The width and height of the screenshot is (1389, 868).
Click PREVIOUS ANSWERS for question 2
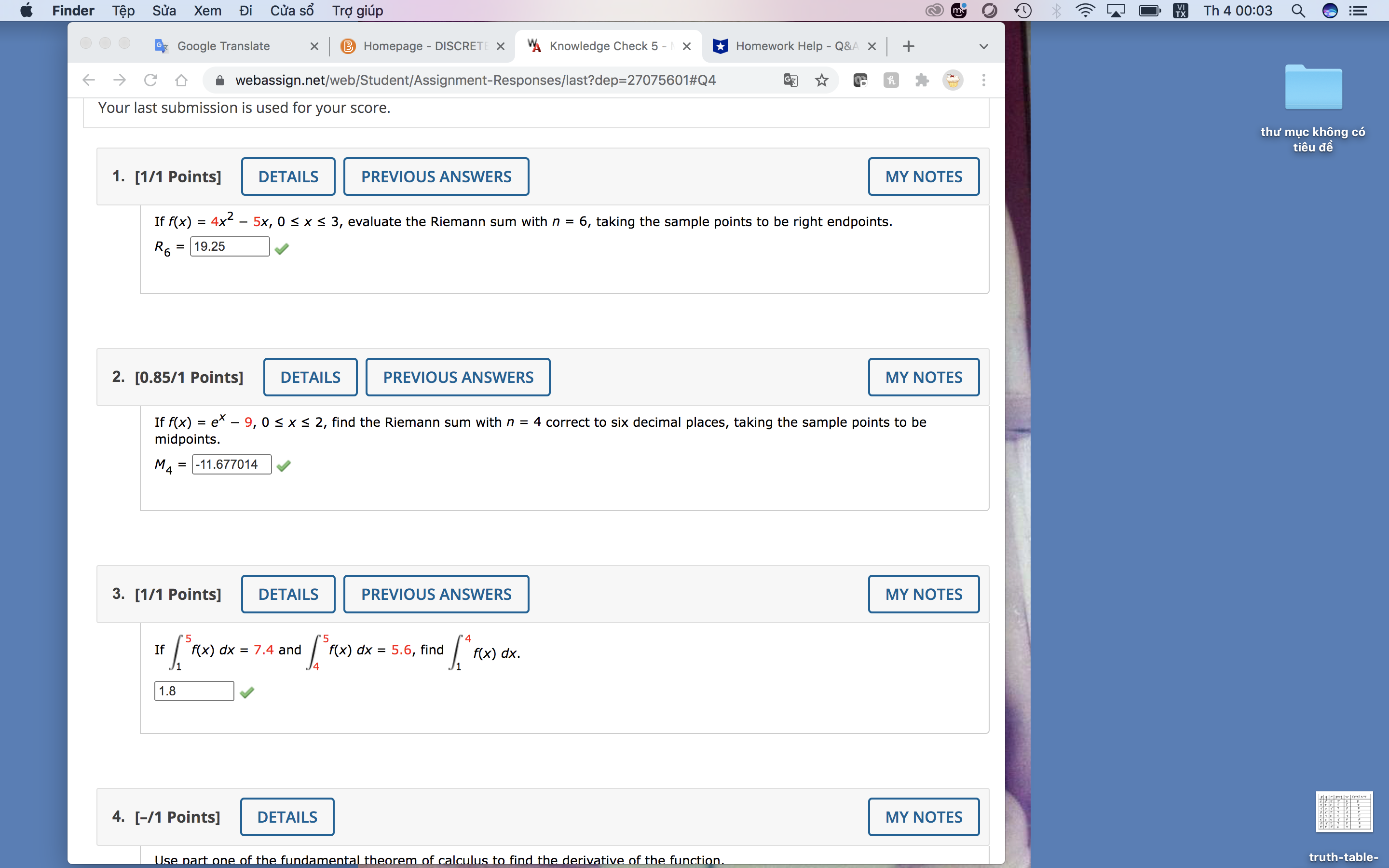click(457, 377)
